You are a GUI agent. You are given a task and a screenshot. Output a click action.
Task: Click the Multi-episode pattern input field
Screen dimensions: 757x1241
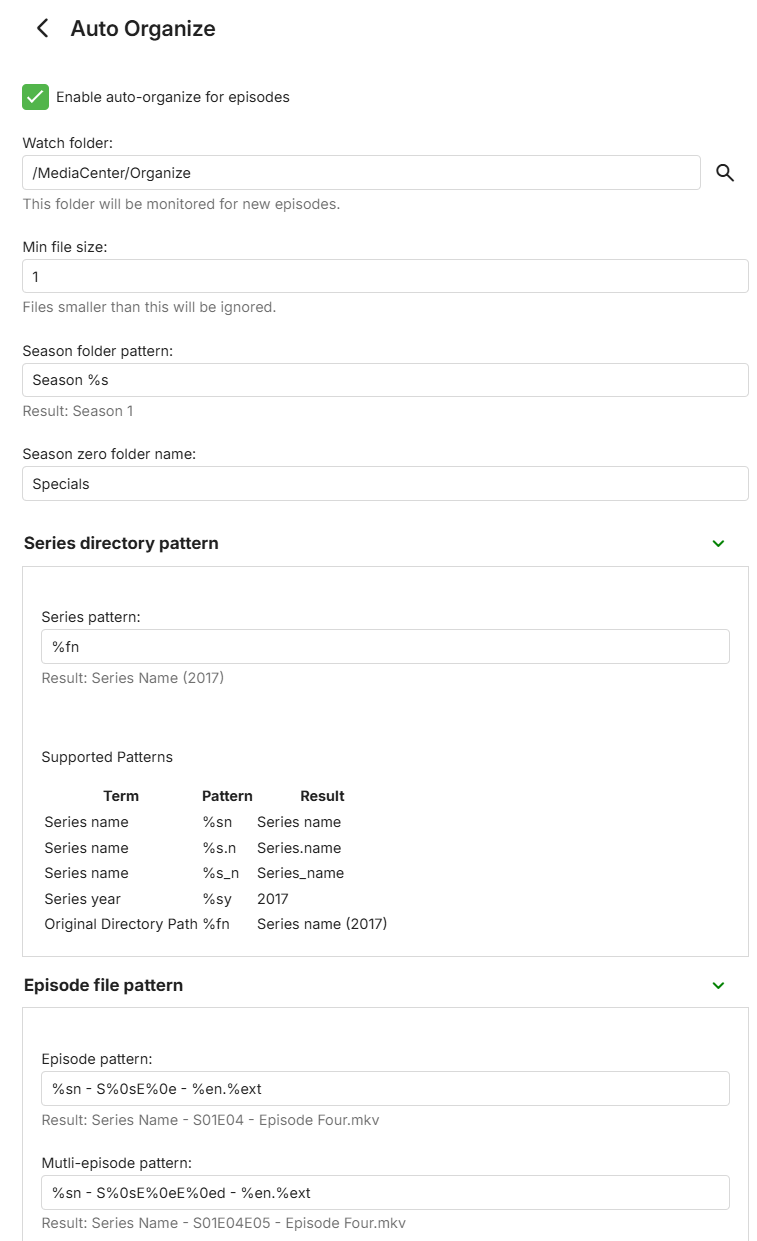coord(385,1192)
